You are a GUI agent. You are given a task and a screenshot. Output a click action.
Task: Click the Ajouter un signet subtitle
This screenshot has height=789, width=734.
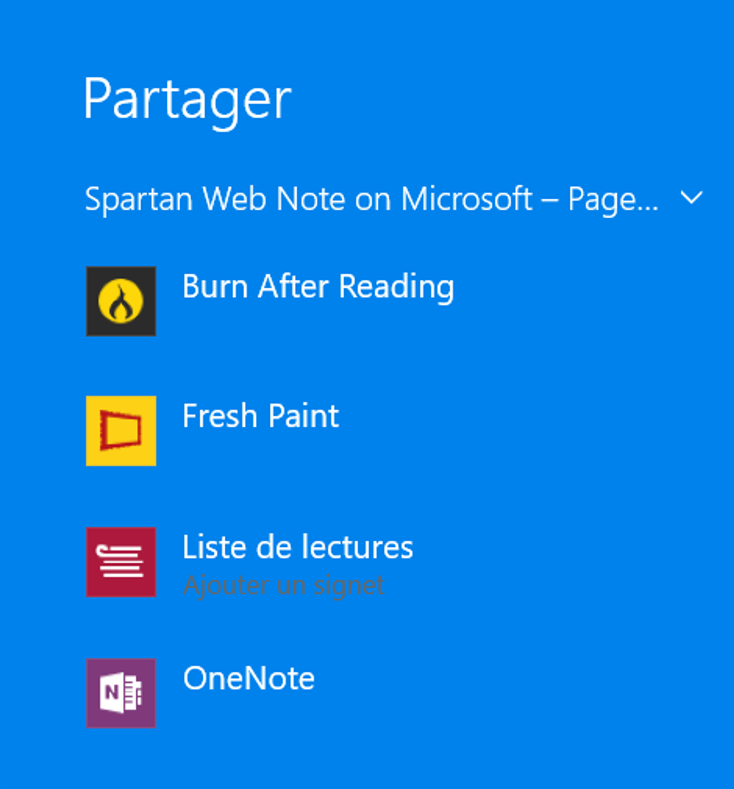(284, 585)
